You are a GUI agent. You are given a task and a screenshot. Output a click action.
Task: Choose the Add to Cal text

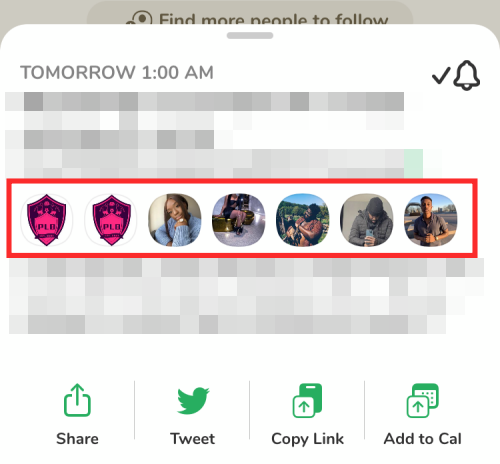(x=422, y=439)
